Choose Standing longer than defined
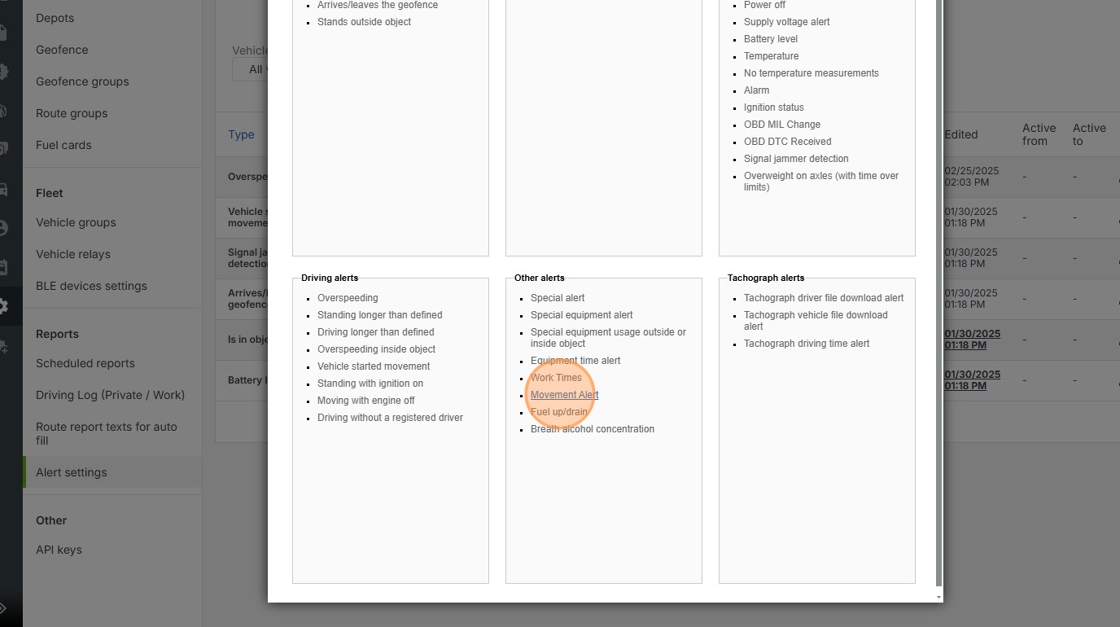This screenshot has height=627, width=1120. (x=380, y=315)
